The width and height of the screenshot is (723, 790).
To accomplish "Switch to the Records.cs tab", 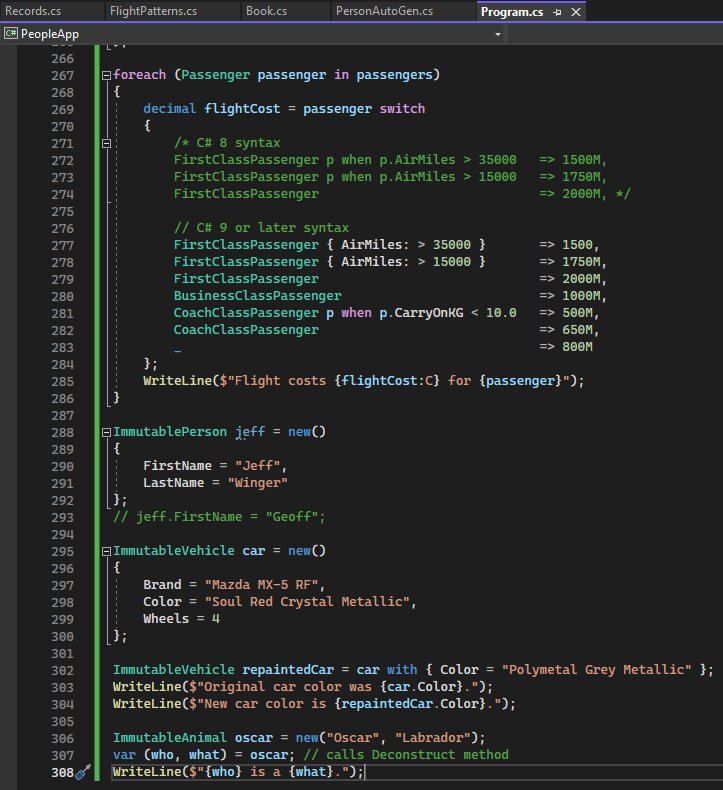I will [34, 12].
